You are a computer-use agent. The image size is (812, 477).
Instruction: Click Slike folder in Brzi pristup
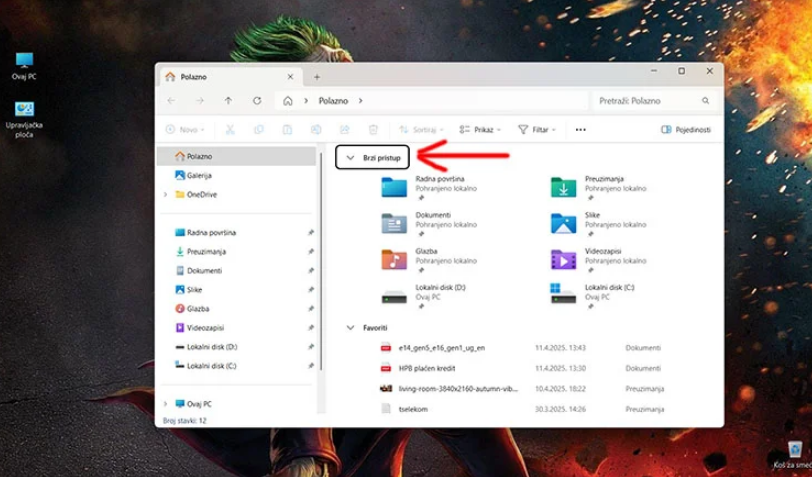click(600, 225)
